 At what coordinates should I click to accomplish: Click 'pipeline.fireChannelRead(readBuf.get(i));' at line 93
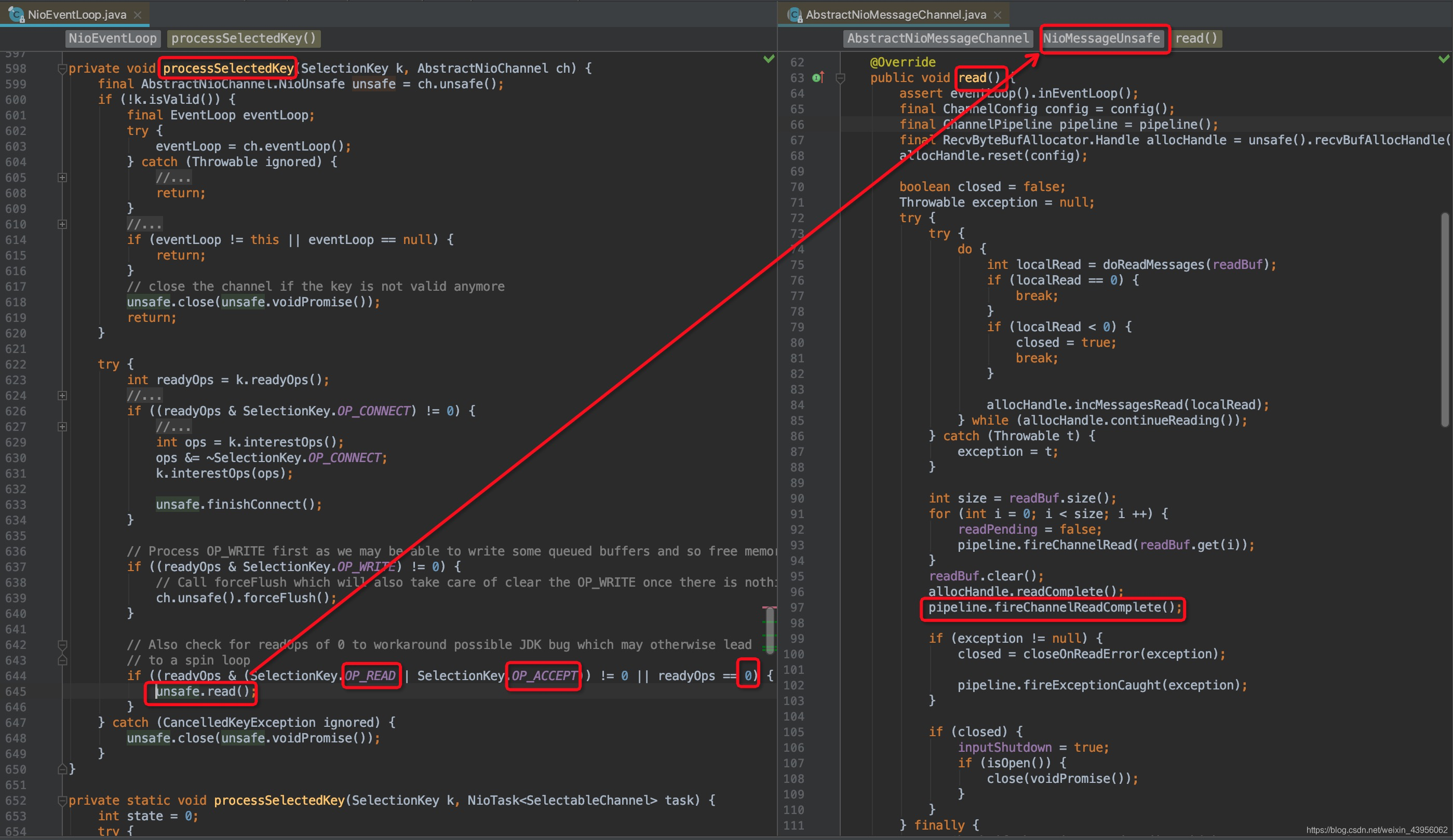pos(1106,545)
